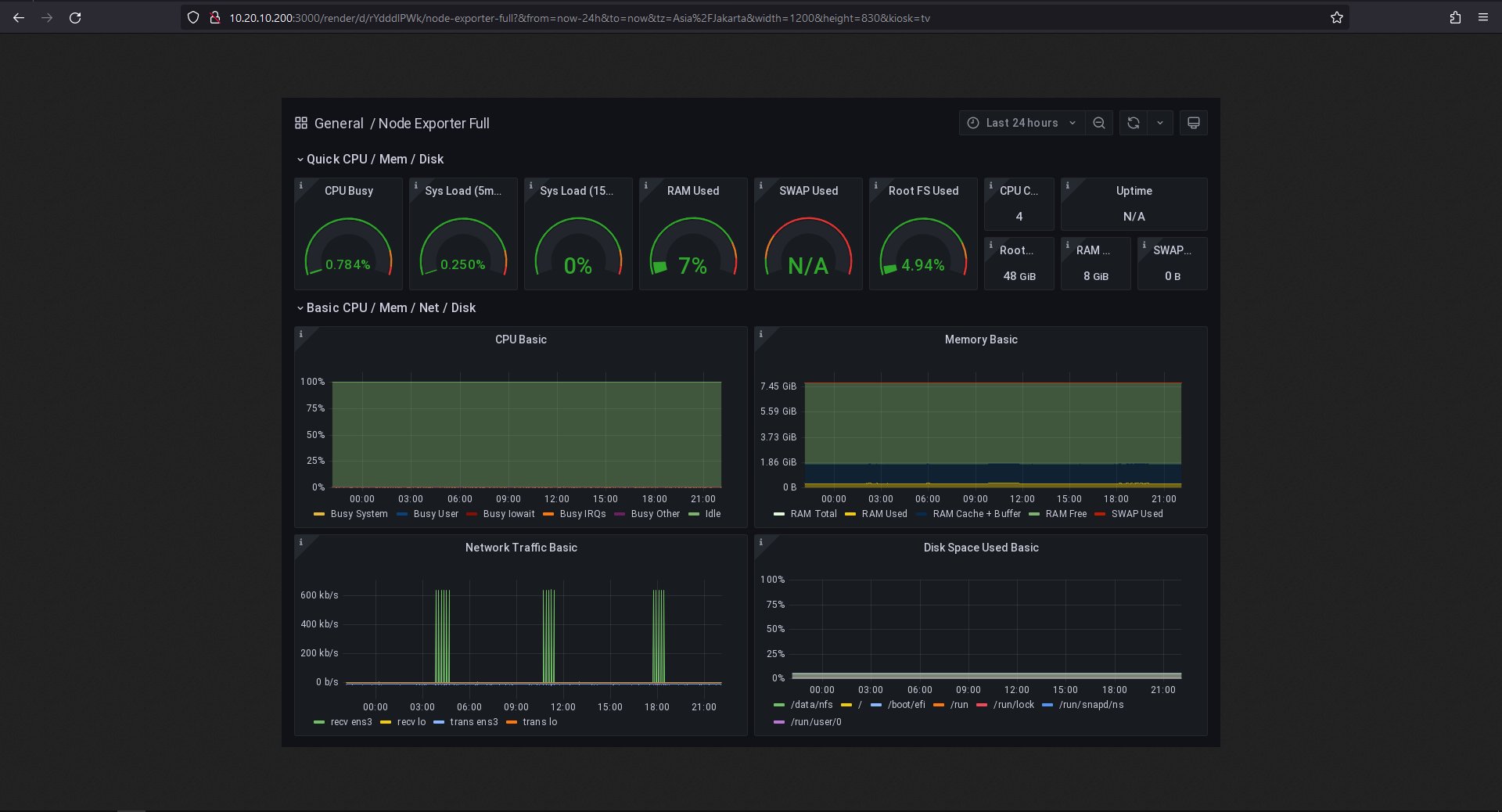This screenshot has height=812, width=1502.
Task: Open the Disk Space Used Basic title menu
Action: coord(981,548)
